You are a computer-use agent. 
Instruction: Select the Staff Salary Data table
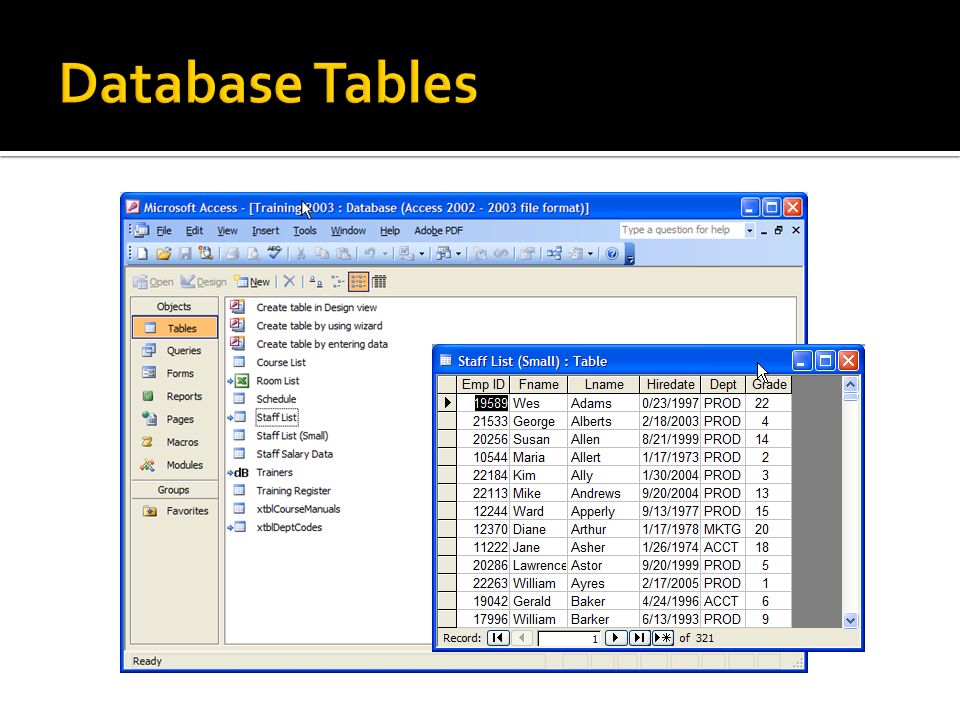pyautogui.click(x=294, y=454)
